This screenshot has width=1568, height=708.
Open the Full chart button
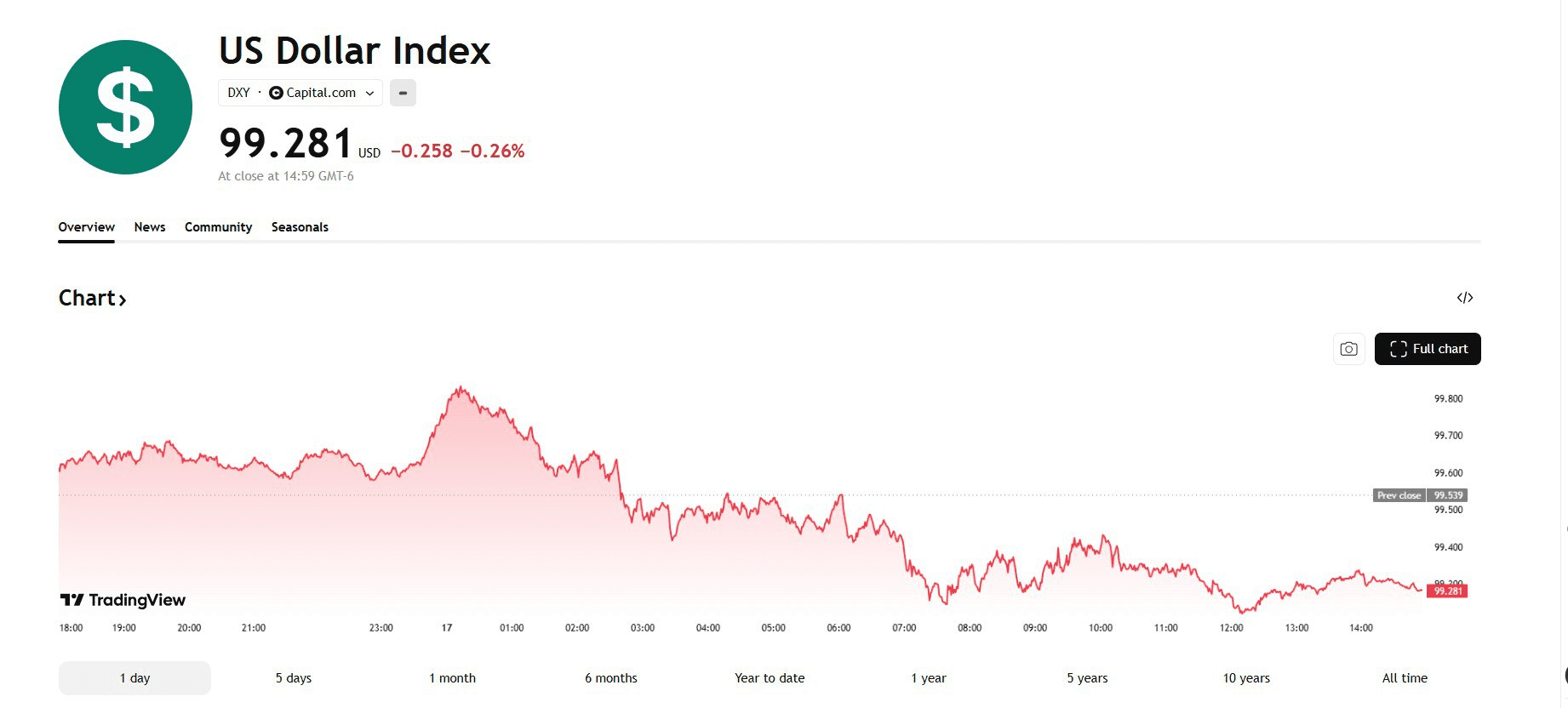pos(1428,349)
